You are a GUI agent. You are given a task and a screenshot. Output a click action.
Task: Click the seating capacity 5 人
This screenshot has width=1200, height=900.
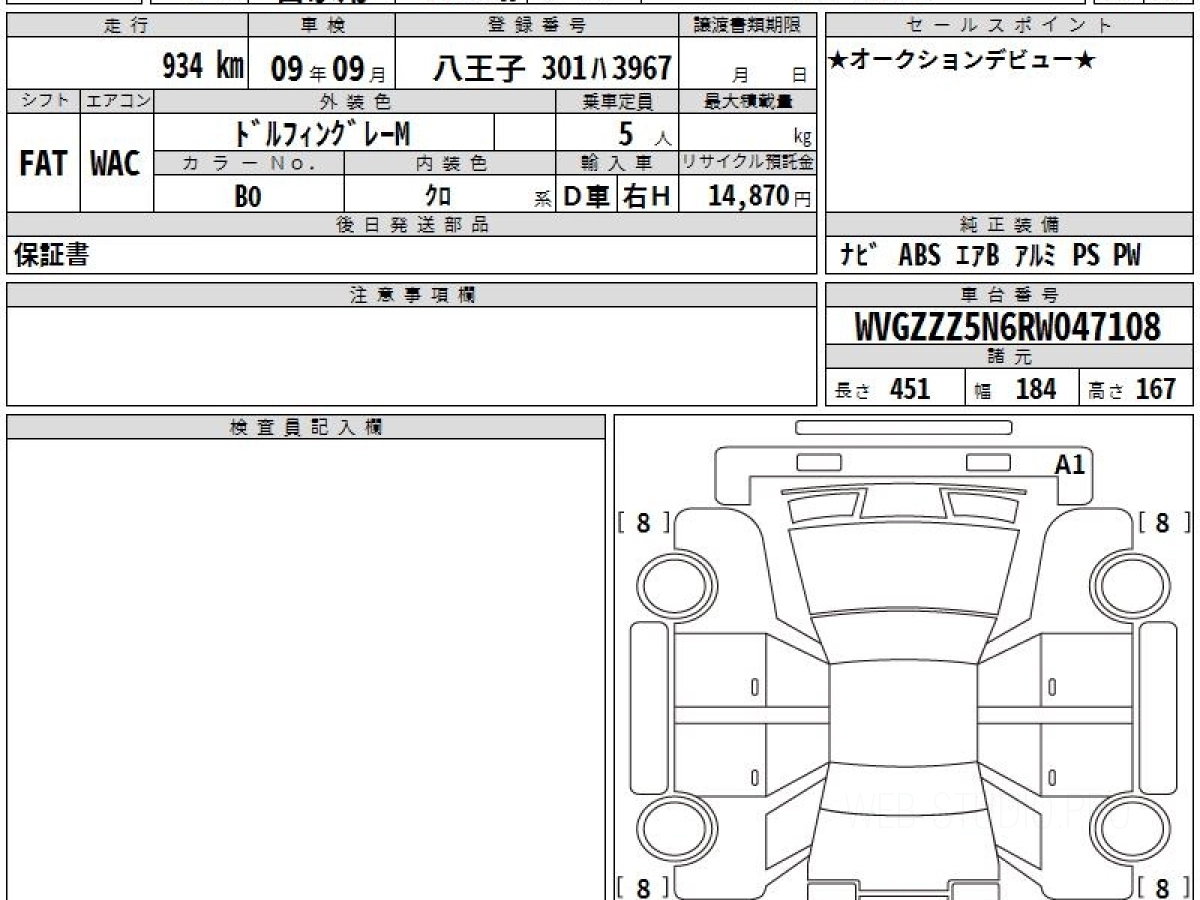click(645, 133)
